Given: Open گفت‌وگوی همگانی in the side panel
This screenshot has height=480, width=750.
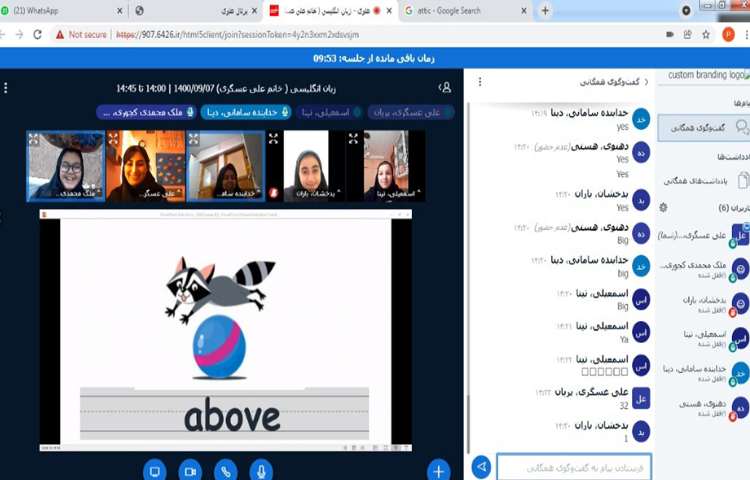Looking at the screenshot, I should pyautogui.click(x=703, y=128).
